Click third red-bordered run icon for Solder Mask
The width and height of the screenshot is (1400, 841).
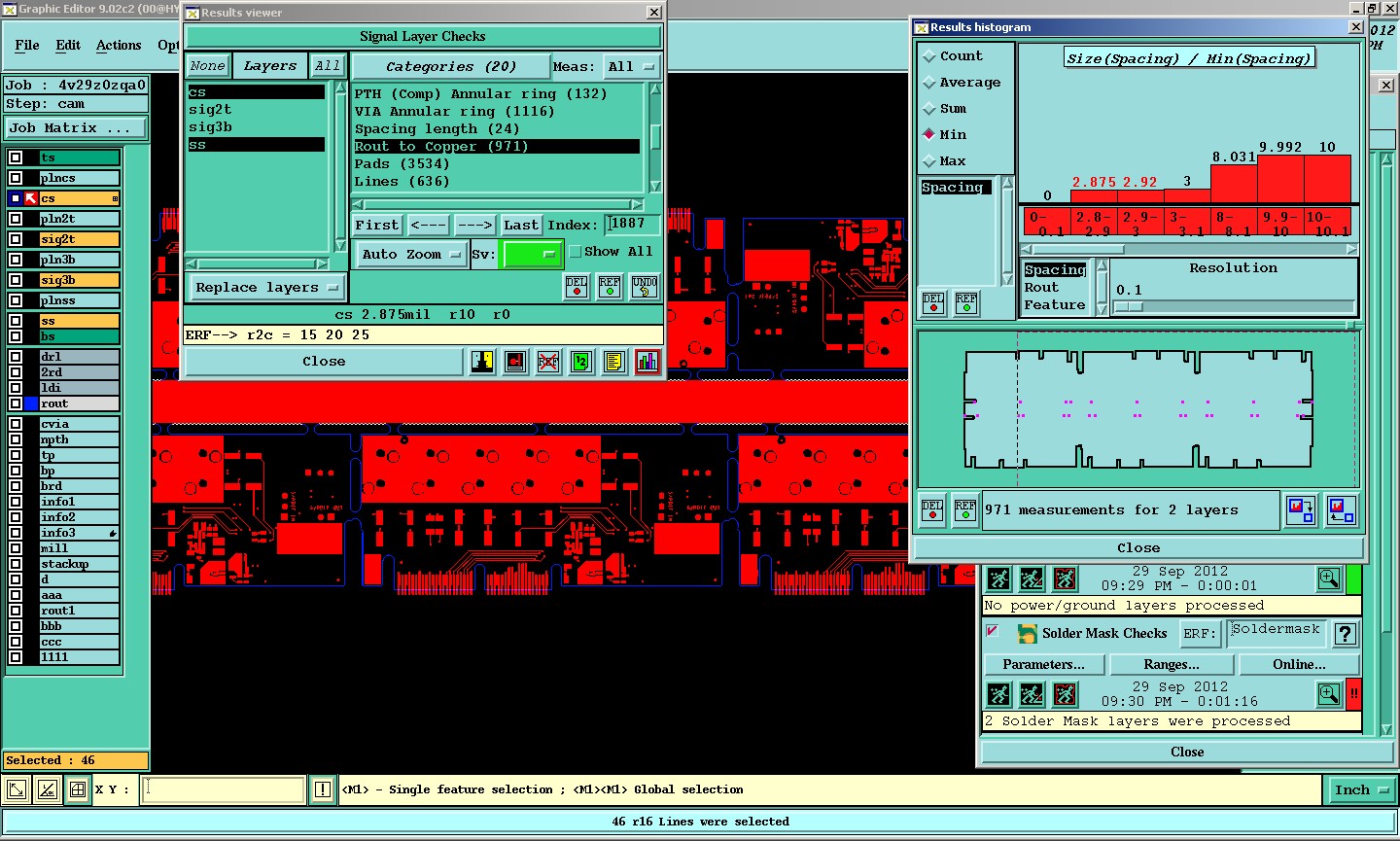pos(1065,694)
